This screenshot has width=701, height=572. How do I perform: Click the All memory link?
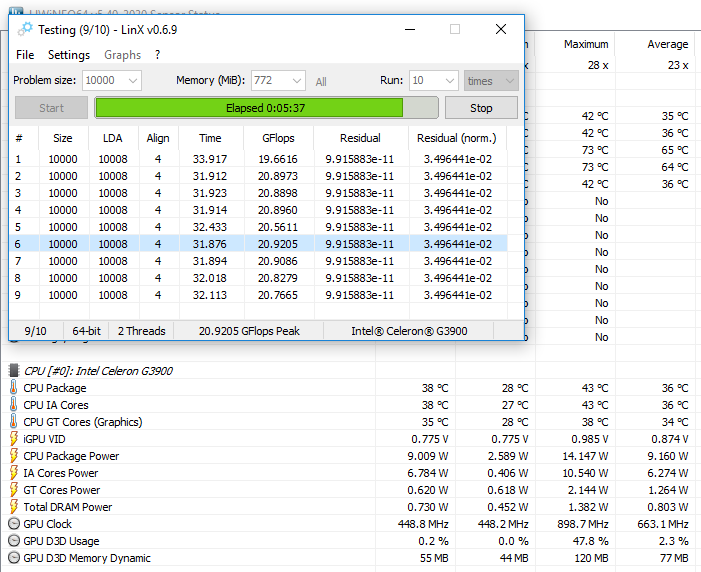321,82
